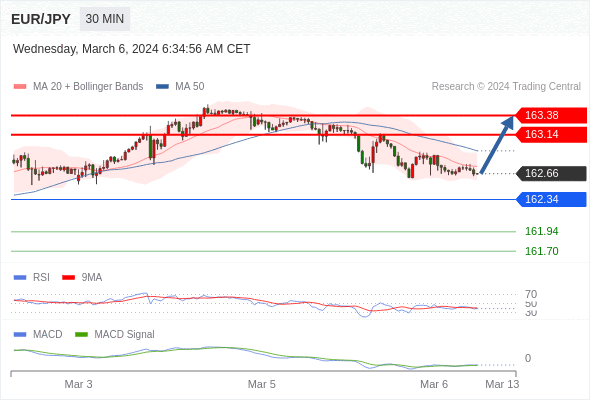The width and height of the screenshot is (590, 400).
Task: Click the 30 MIN timeframe badge
Action: 105,19
